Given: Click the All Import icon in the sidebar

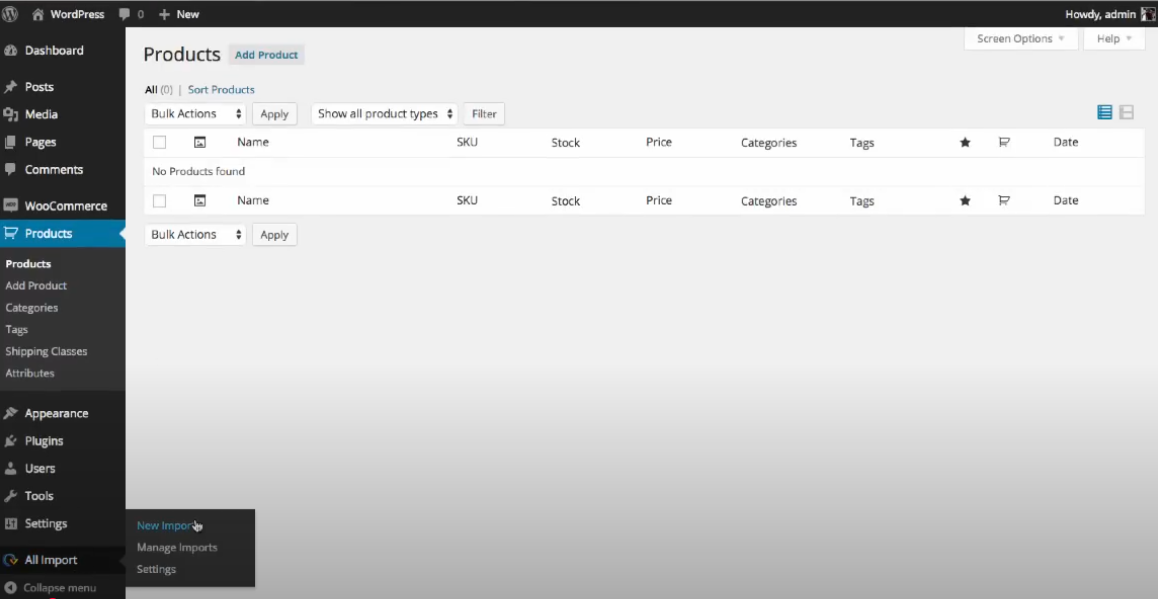Looking at the screenshot, I should 10,560.
